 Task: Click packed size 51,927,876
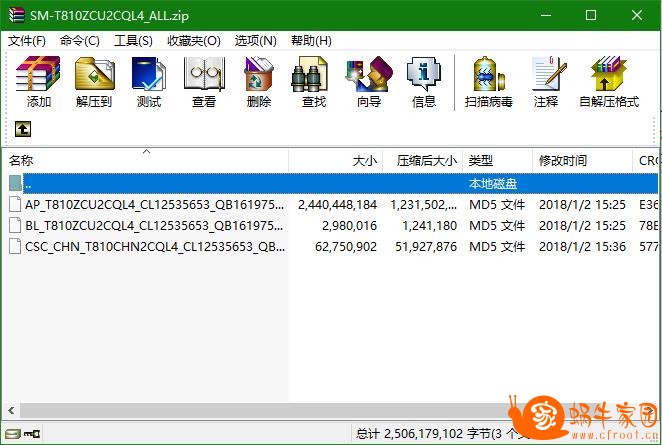tap(426, 247)
